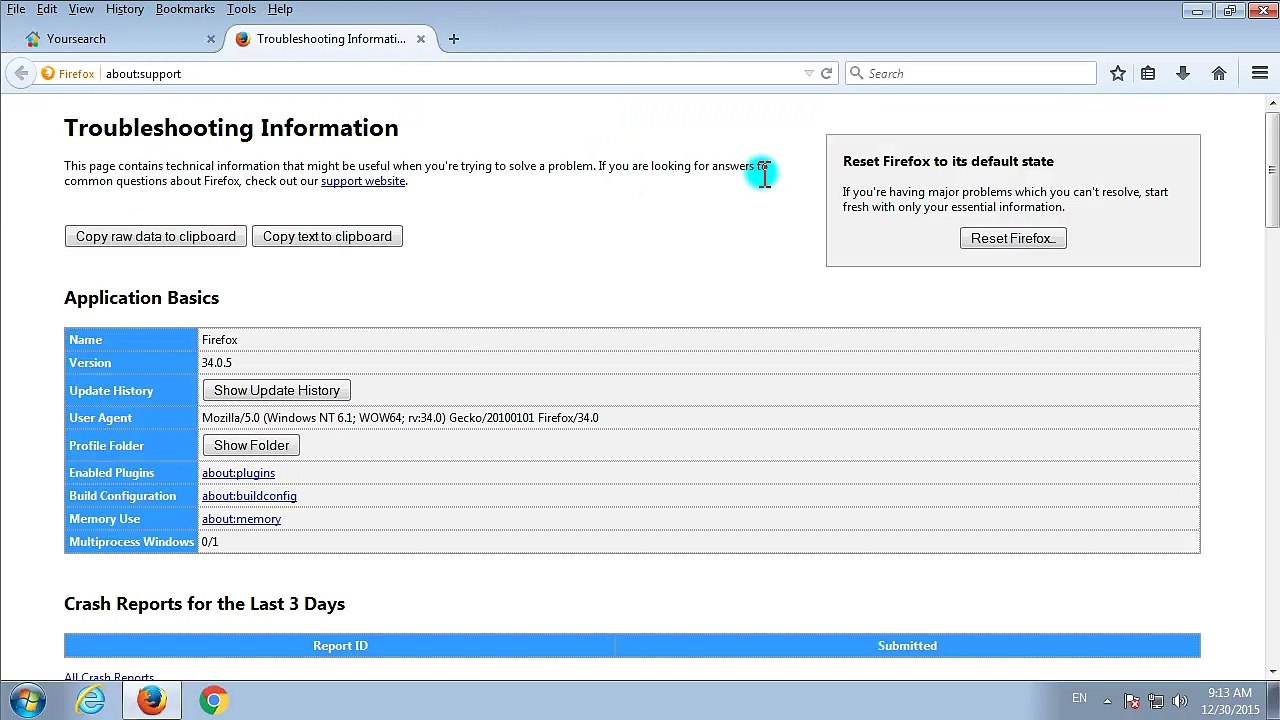Click the search magnifier icon
Screen dimensions: 1280x720
[x=856, y=73]
